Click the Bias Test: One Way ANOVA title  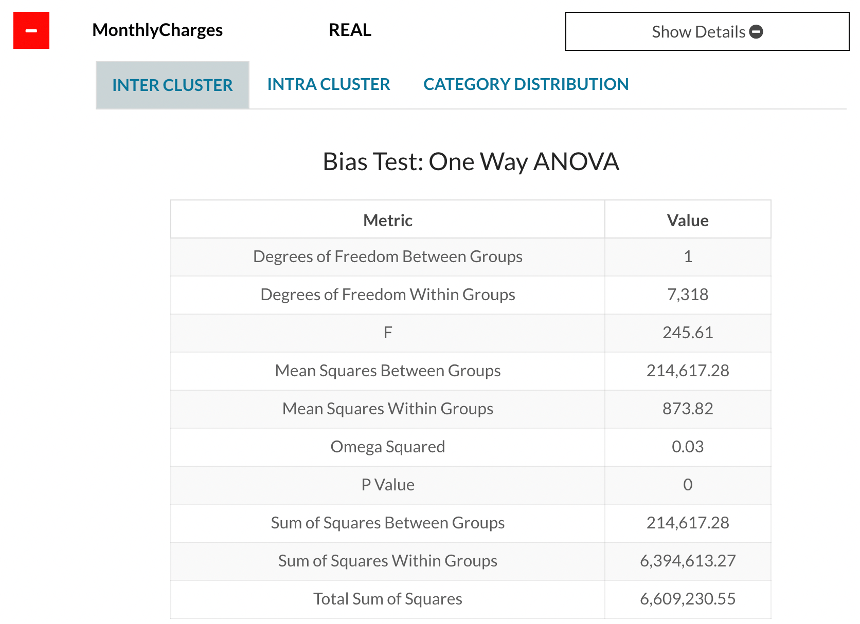(x=470, y=161)
